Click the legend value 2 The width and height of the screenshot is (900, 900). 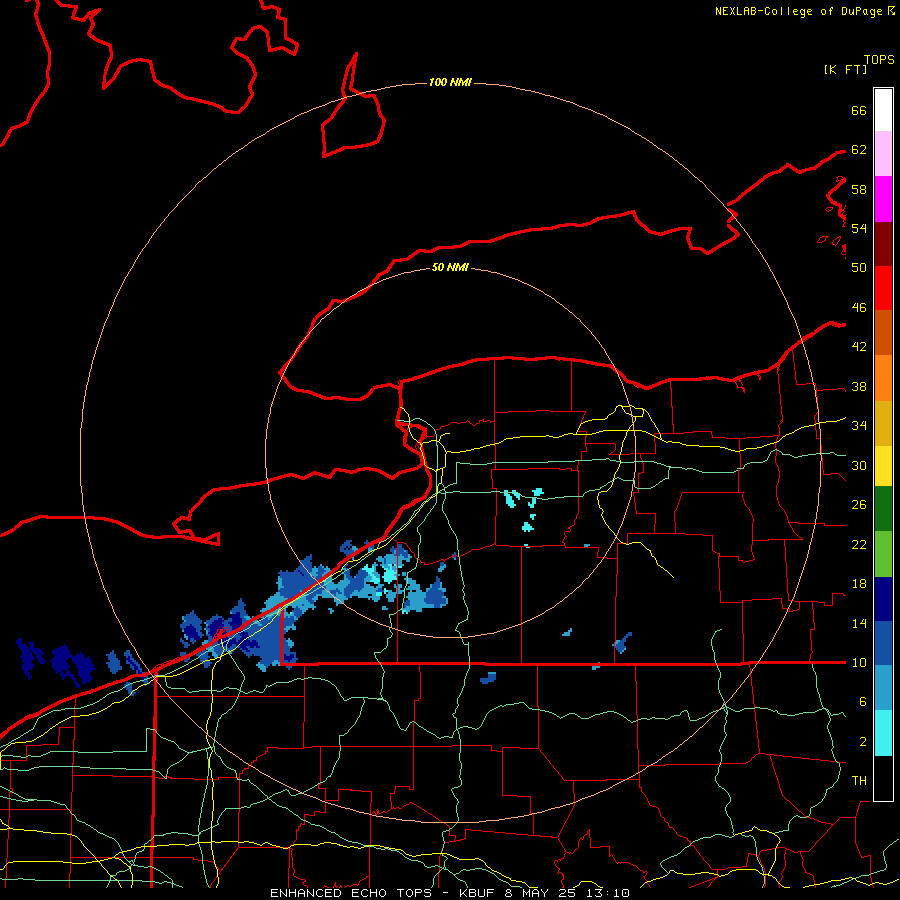[x=862, y=741]
